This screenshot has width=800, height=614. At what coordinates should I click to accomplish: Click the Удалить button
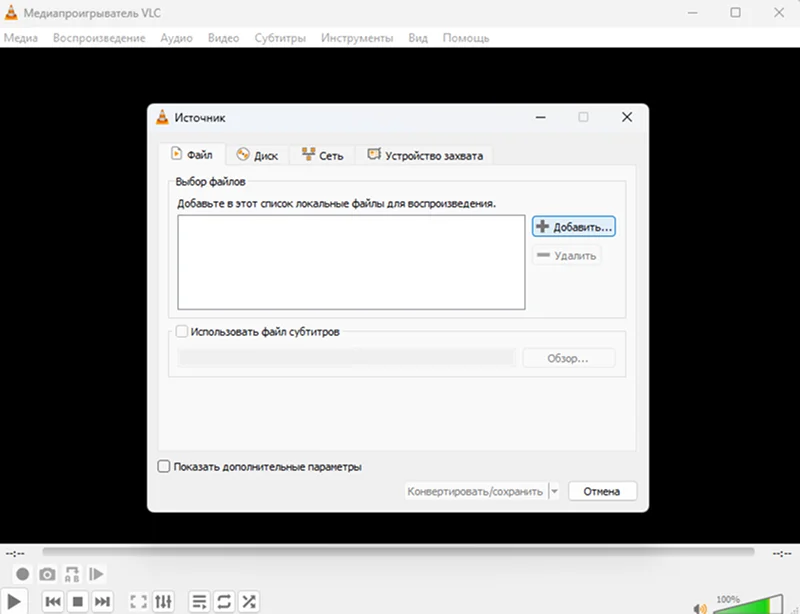(x=567, y=255)
